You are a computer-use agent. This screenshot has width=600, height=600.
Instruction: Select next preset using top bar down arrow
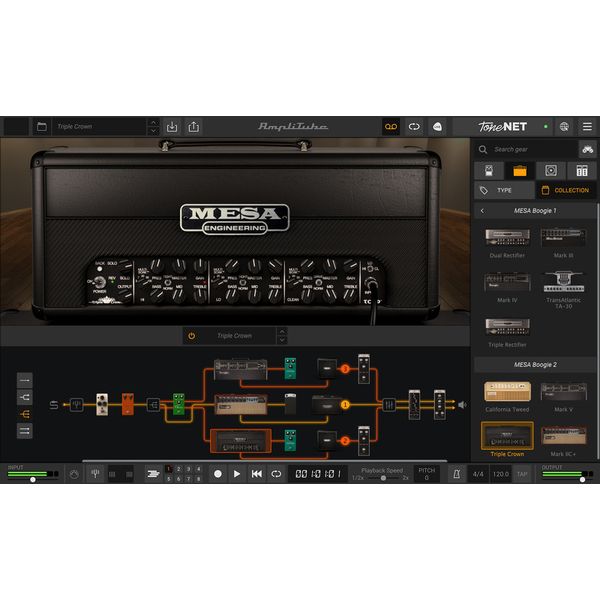(153, 131)
